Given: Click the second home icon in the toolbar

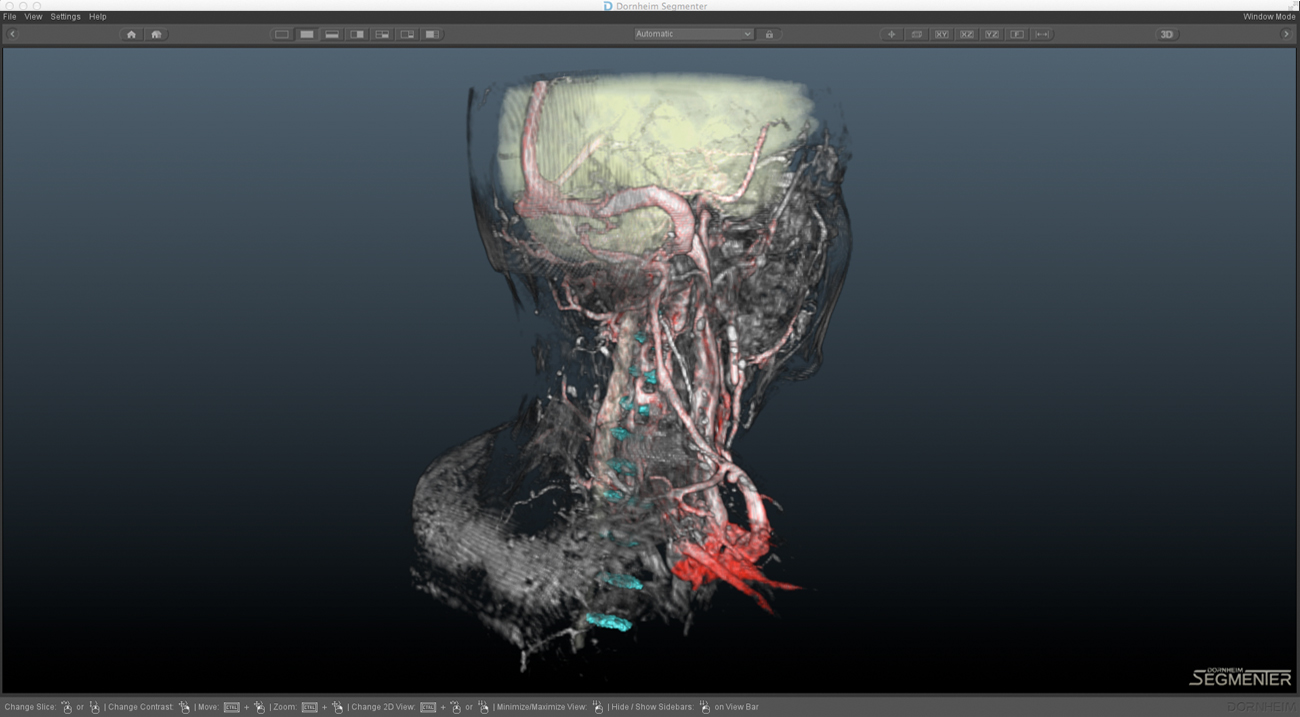Looking at the screenshot, I should [x=156, y=34].
